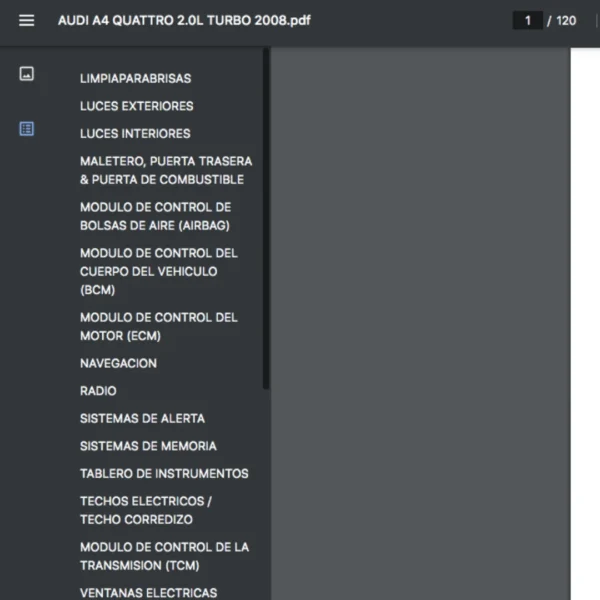600x600 pixels.
Task: Open LIMPIAPARABRISAS outline entry
Action: coord(135,78)
